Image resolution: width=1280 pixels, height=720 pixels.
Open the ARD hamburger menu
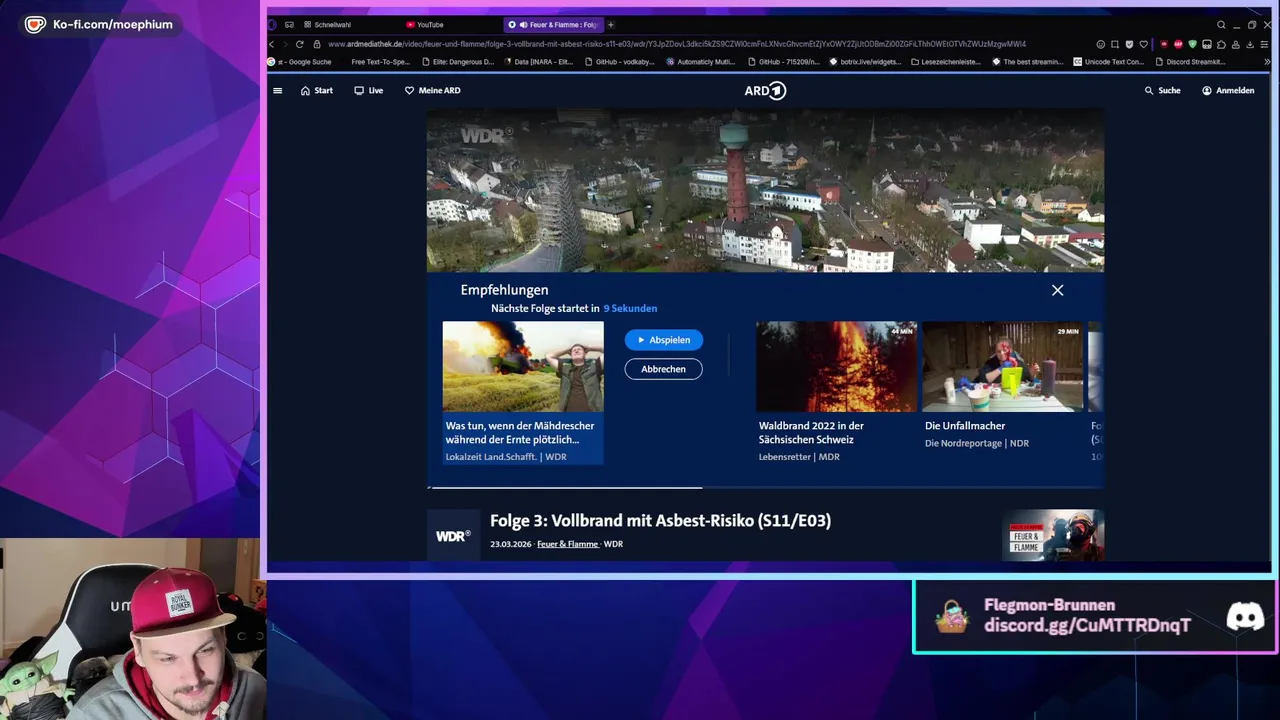pyautogui.click(x=277, y=90)
